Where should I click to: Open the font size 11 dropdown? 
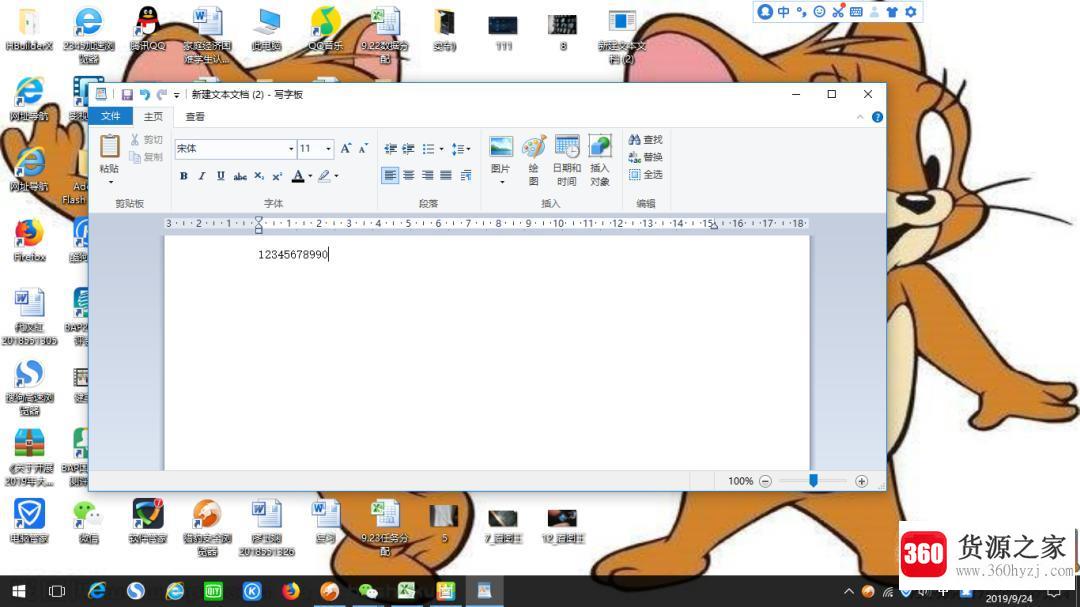(329, 149)
